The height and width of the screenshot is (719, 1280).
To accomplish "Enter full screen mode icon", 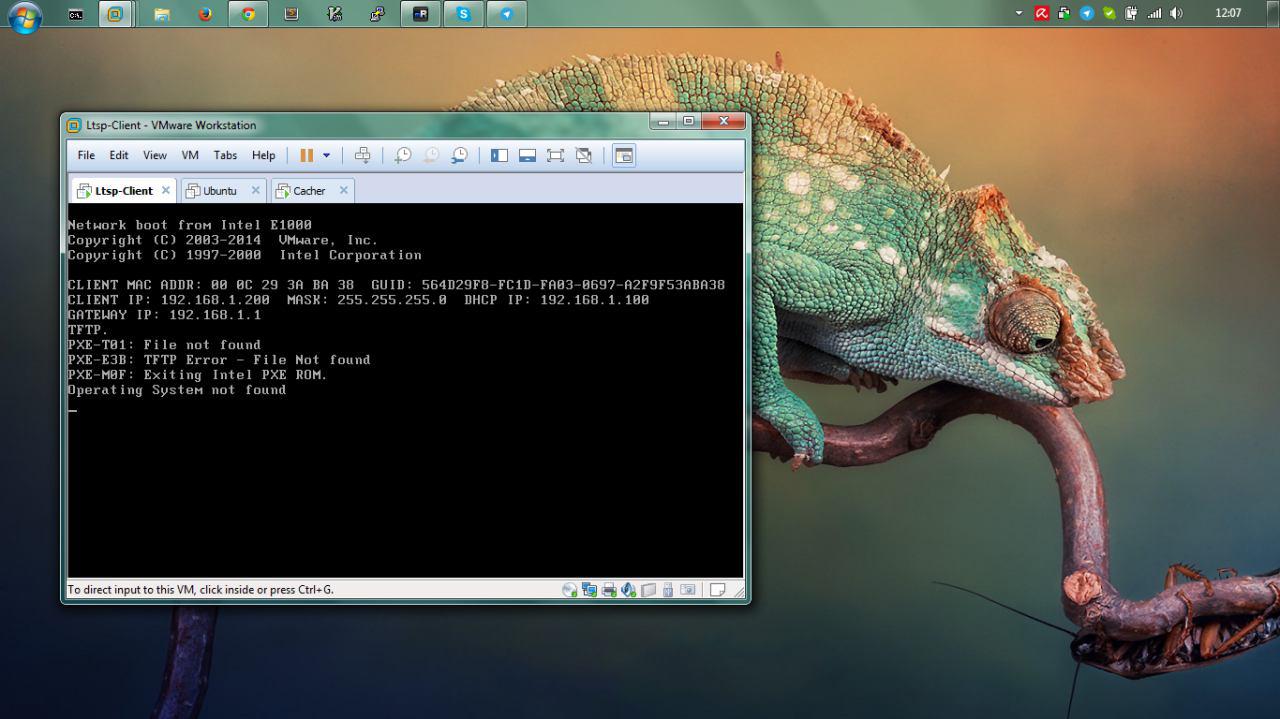I will pos(555,155).
